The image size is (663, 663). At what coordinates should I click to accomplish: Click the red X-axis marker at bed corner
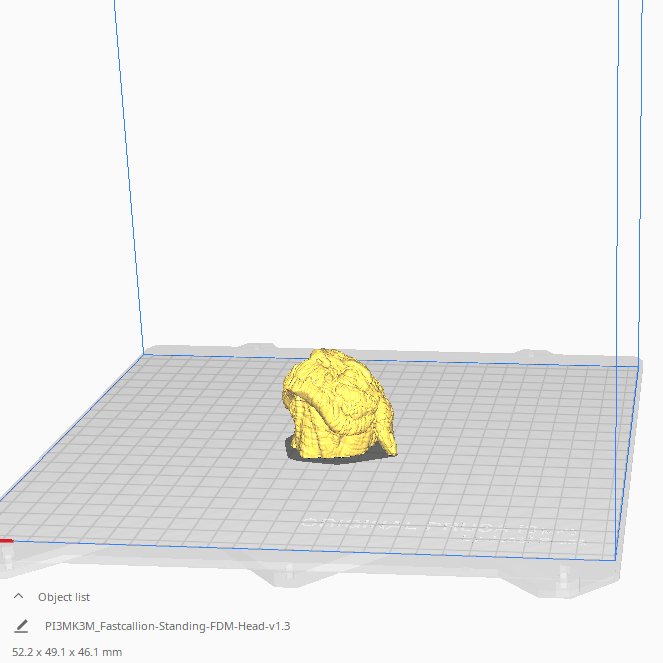6,541
